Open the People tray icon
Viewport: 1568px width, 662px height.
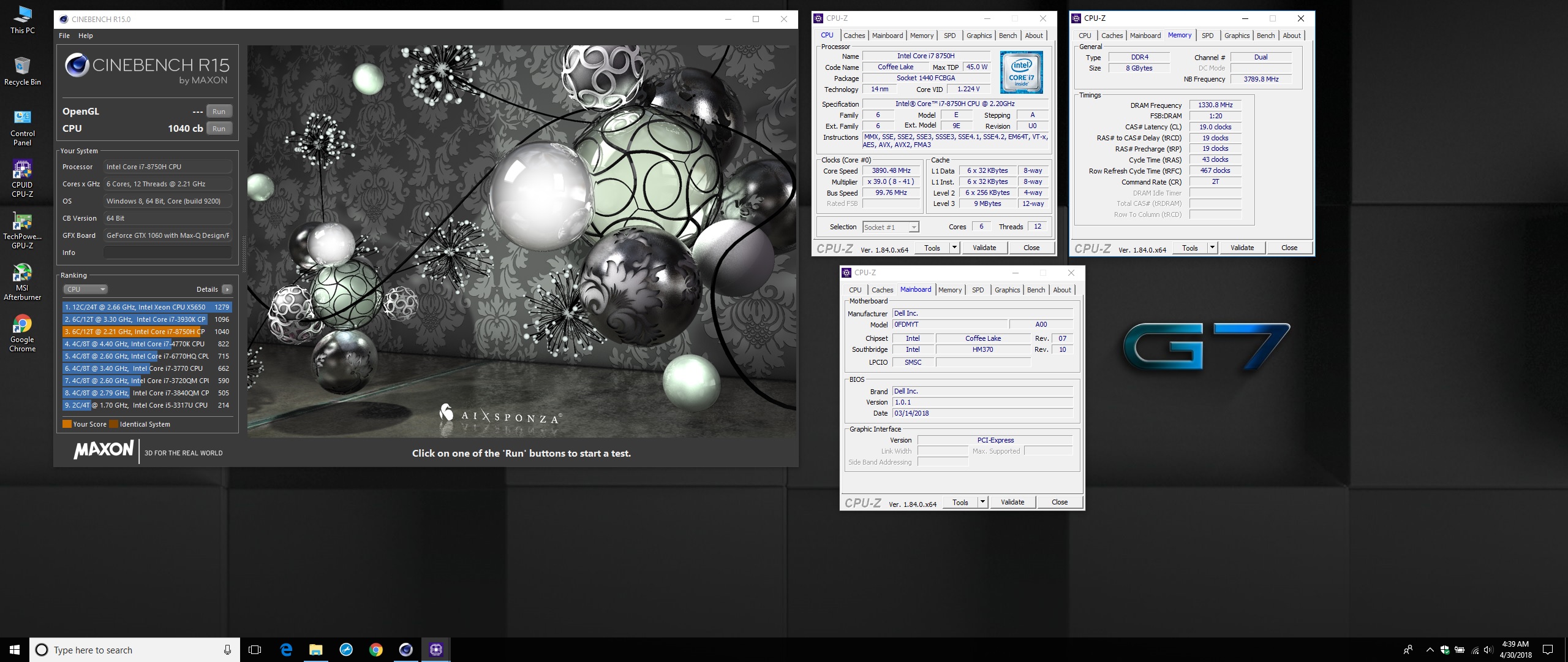click(x=1408, y=650)
